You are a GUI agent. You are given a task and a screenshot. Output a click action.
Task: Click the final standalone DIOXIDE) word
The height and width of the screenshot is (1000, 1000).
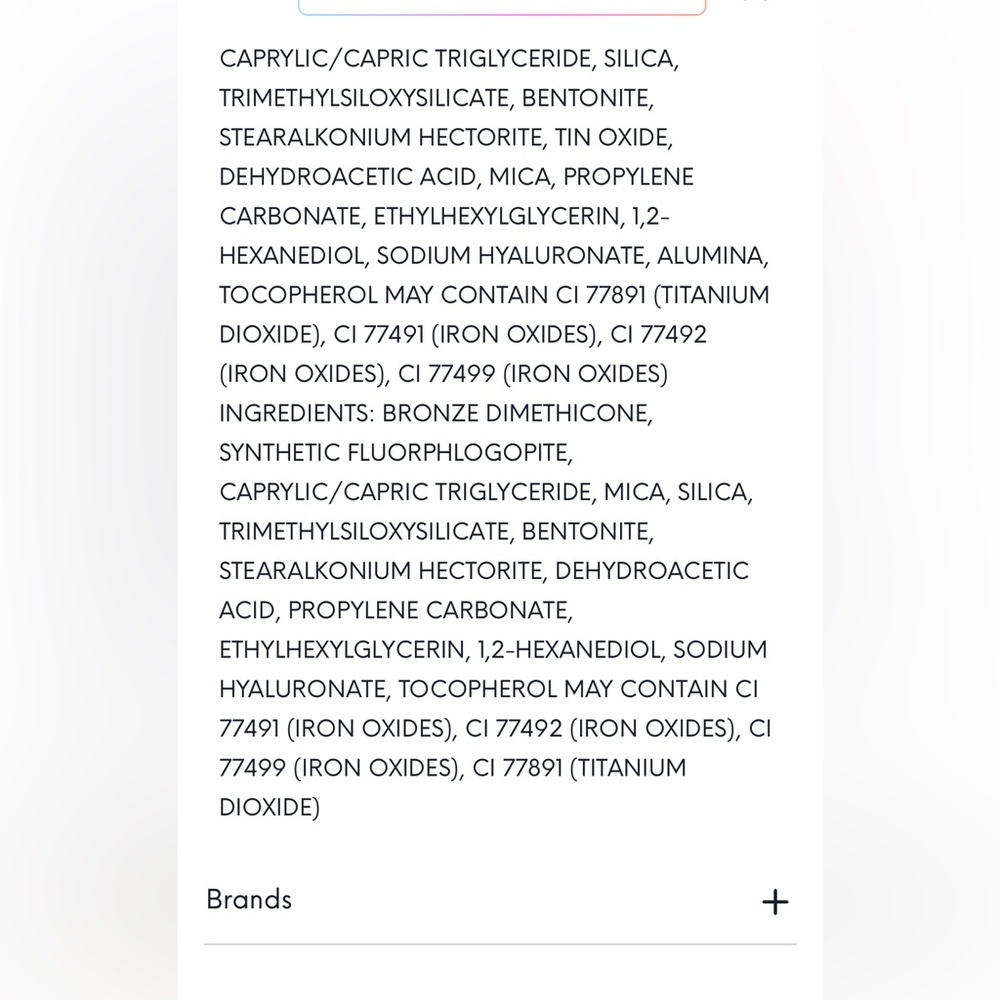pos(269,807)
